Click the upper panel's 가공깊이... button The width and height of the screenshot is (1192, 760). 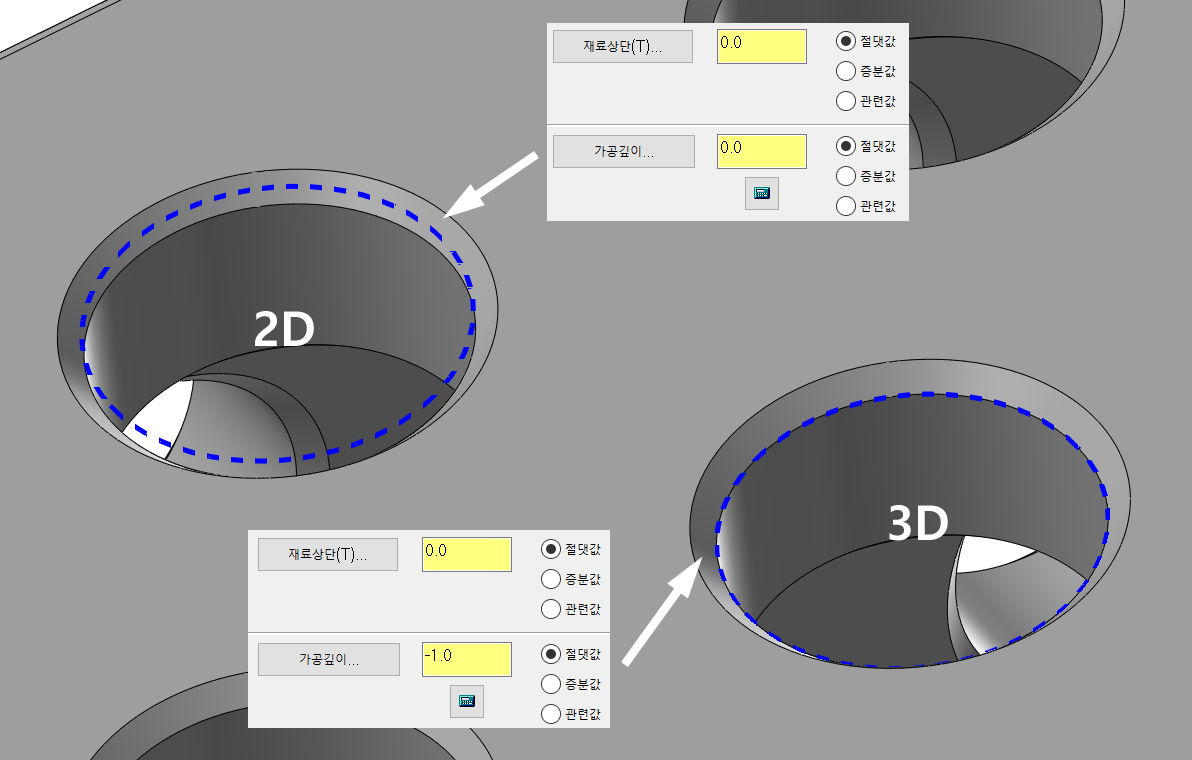[623, 151]
